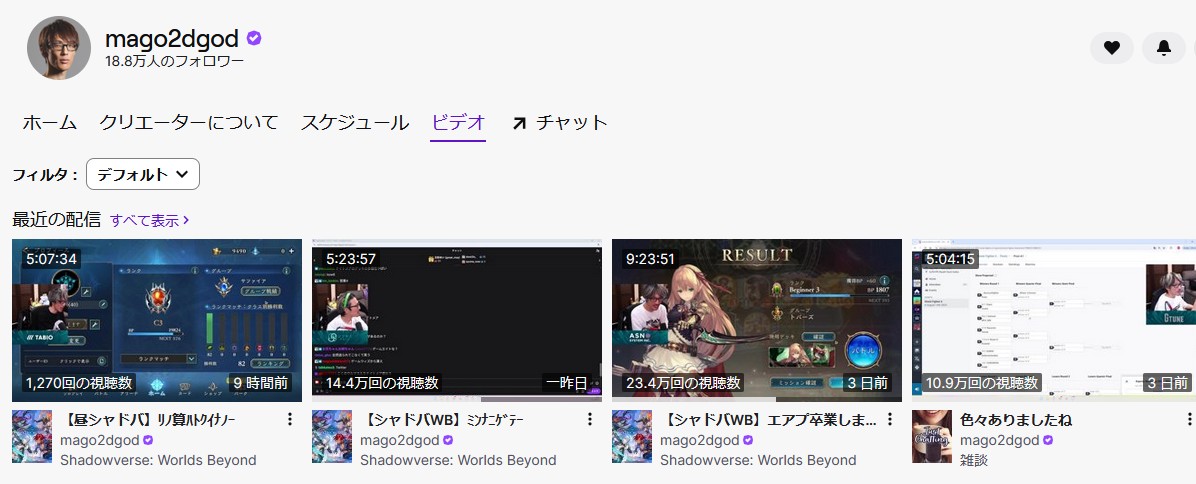Play the 9:23:51 RESULT video thumbnail

[x=756, y=320]
